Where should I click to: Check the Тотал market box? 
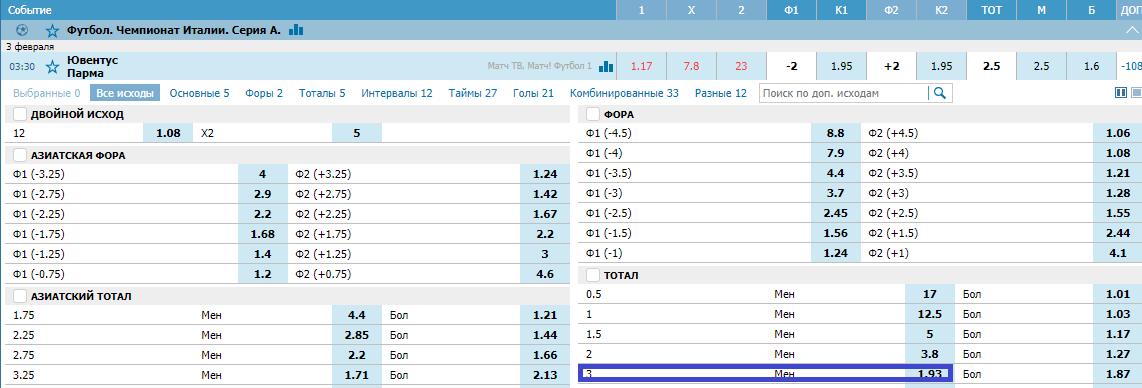click(x=593, y=275)
